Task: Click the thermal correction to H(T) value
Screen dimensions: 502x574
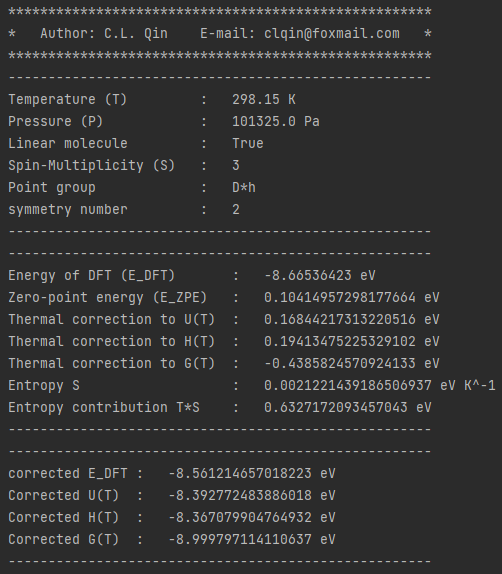Action: click(352, 341)
